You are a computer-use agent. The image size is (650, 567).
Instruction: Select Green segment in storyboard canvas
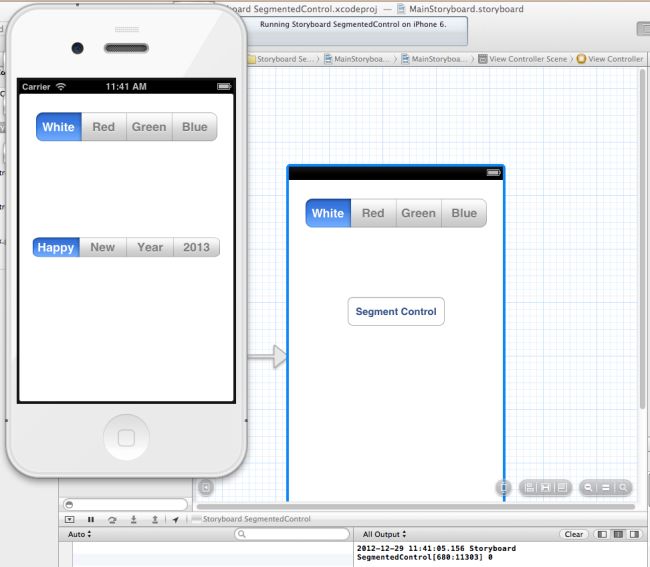click(x=419, y=213)
